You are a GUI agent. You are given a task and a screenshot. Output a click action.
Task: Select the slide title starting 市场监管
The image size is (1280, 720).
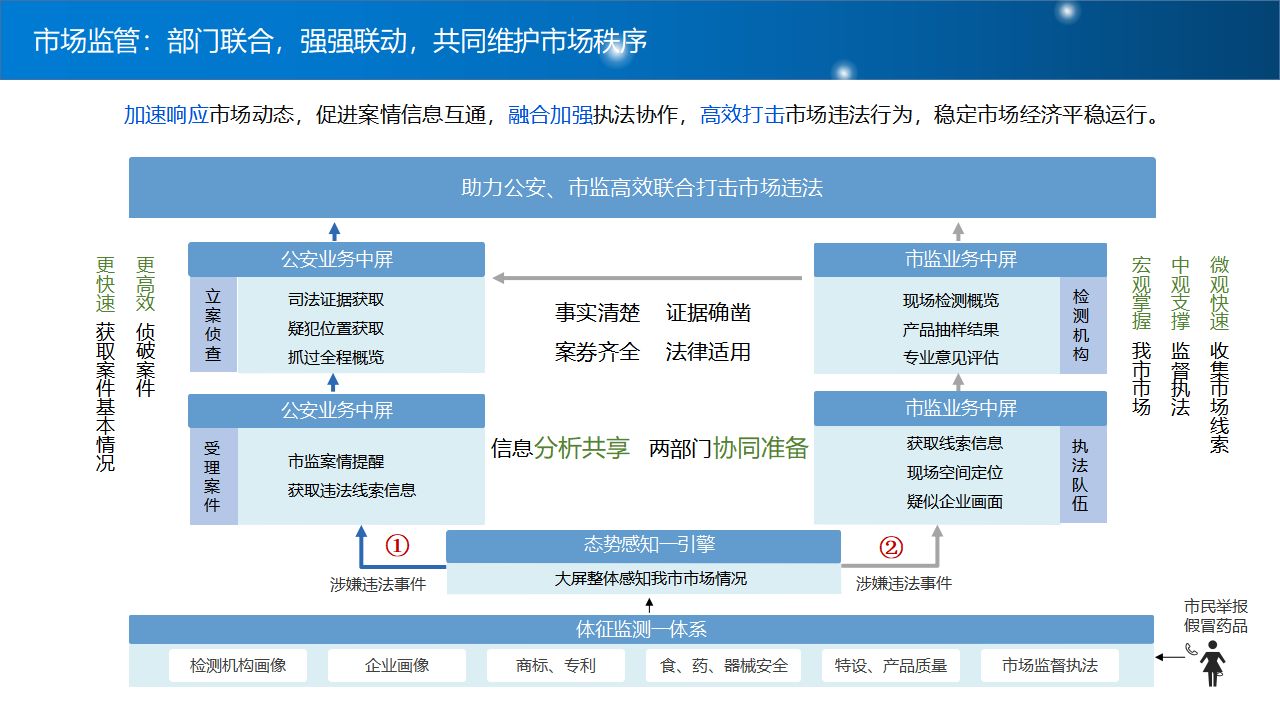click(340, 41)
